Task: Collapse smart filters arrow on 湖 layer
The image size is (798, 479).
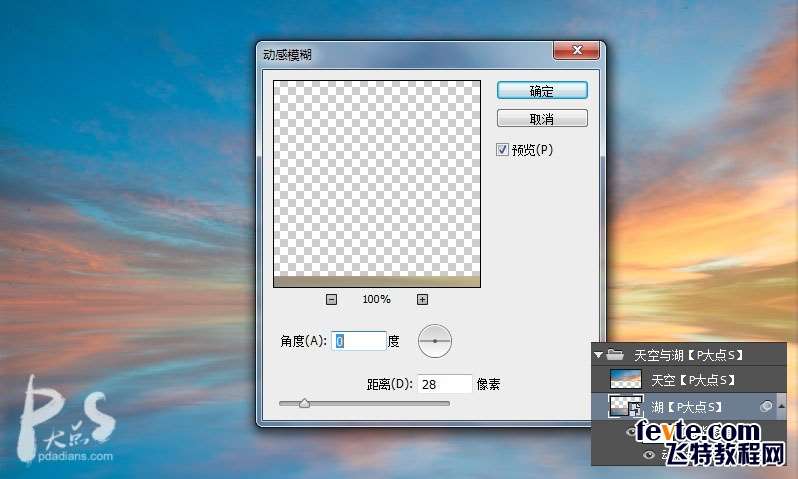Action: 781,406
